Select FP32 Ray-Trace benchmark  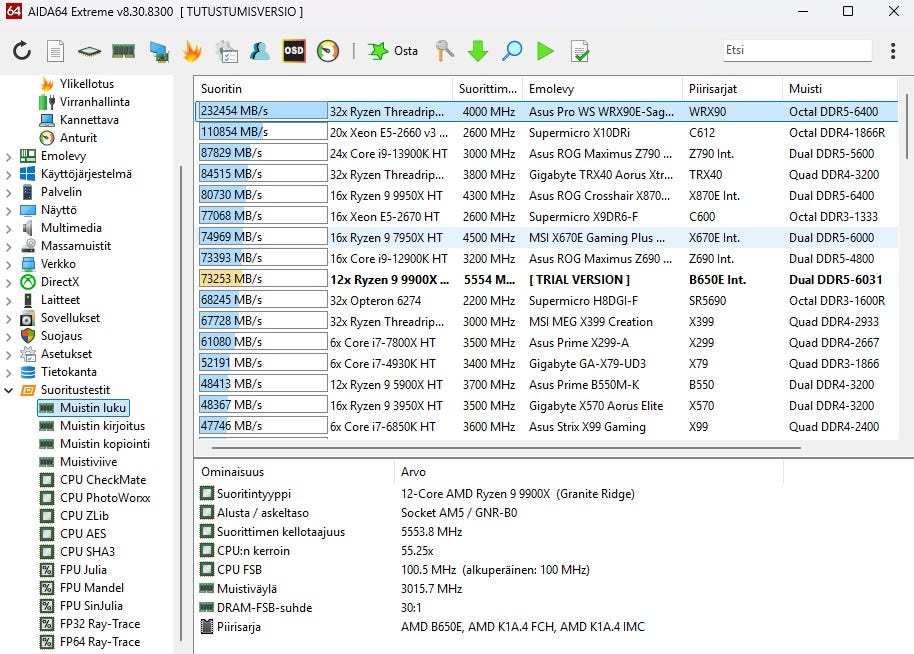click(100, 624)
